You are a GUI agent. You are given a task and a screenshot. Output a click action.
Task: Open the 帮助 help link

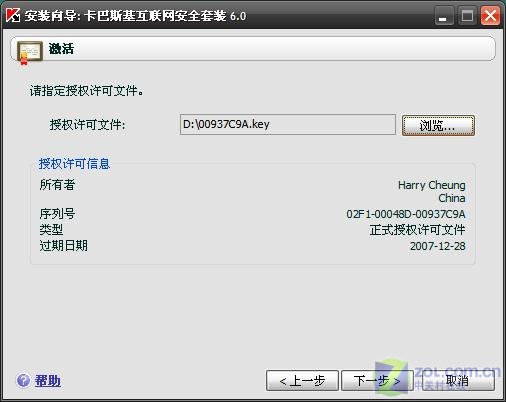pos(48,380)
